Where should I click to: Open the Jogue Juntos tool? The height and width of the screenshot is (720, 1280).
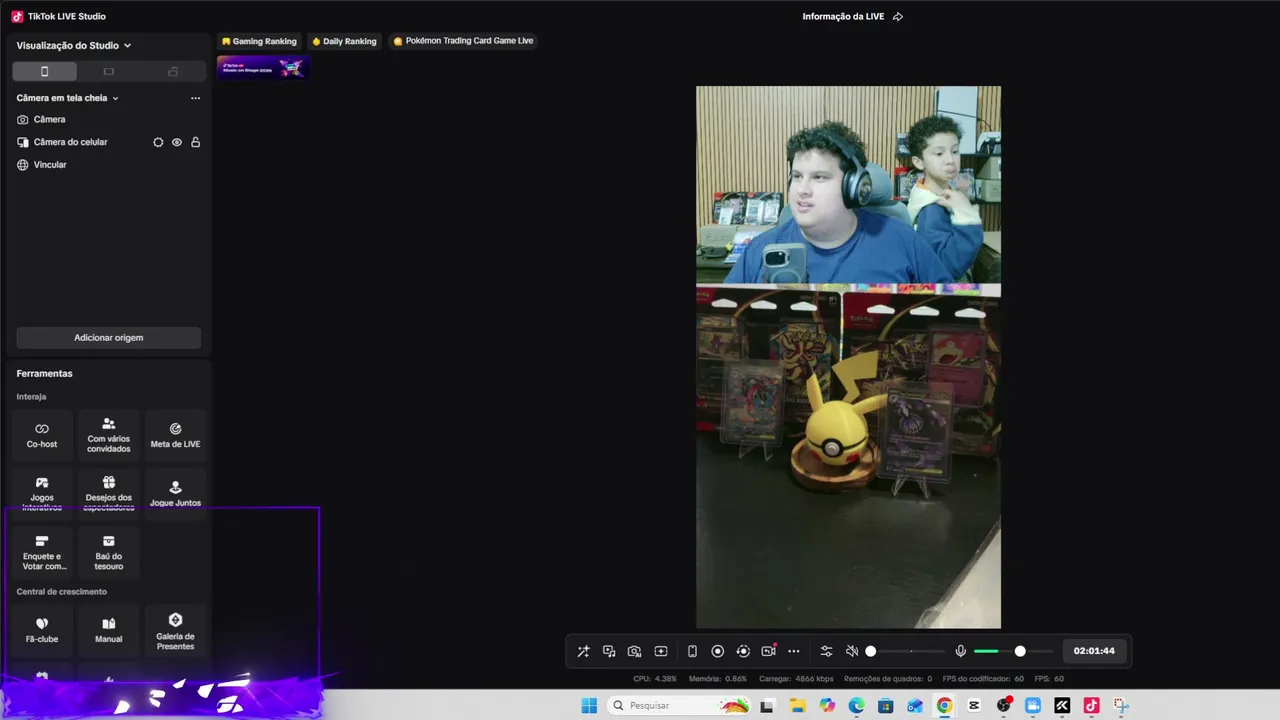[x=175, y=494]
